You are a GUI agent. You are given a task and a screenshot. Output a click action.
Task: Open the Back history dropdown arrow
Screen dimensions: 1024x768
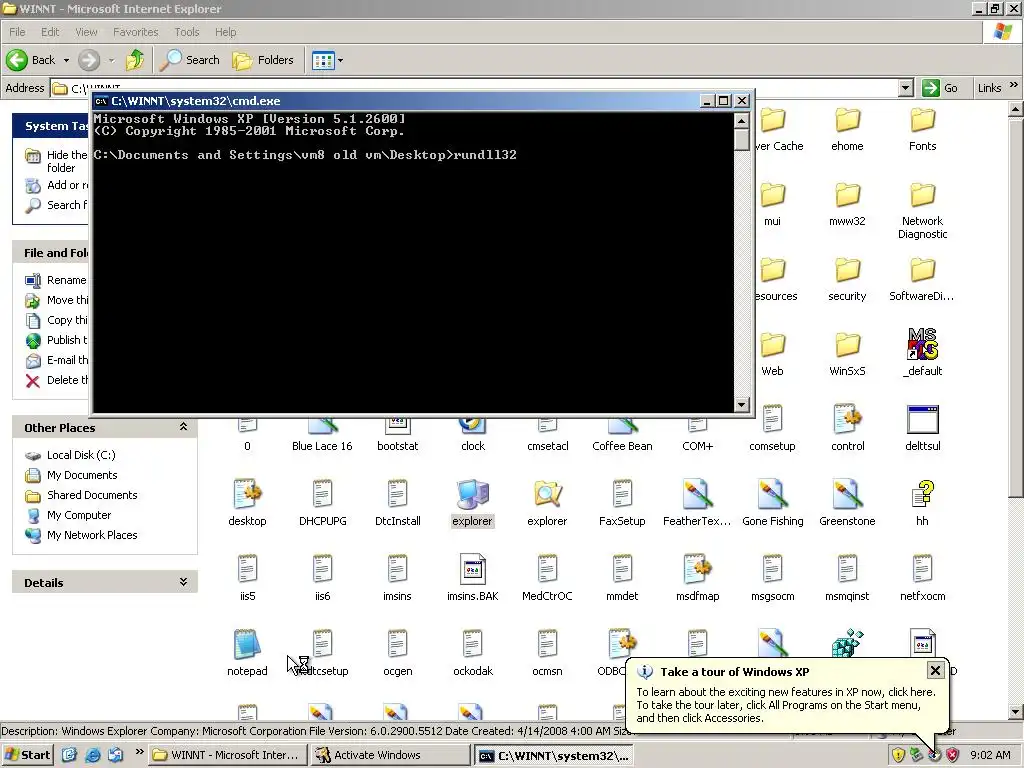tap(66, 60)
